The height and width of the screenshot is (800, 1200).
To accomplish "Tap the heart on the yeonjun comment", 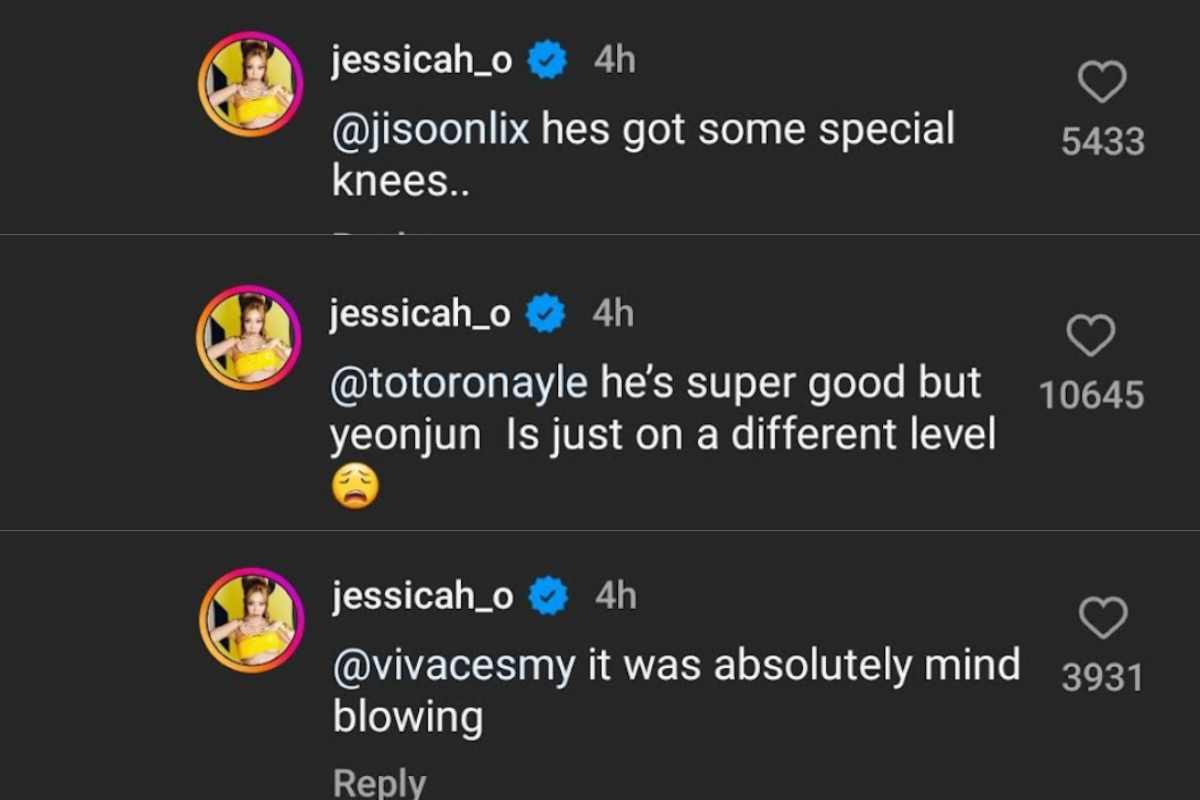I will (x=1091, y=336).
